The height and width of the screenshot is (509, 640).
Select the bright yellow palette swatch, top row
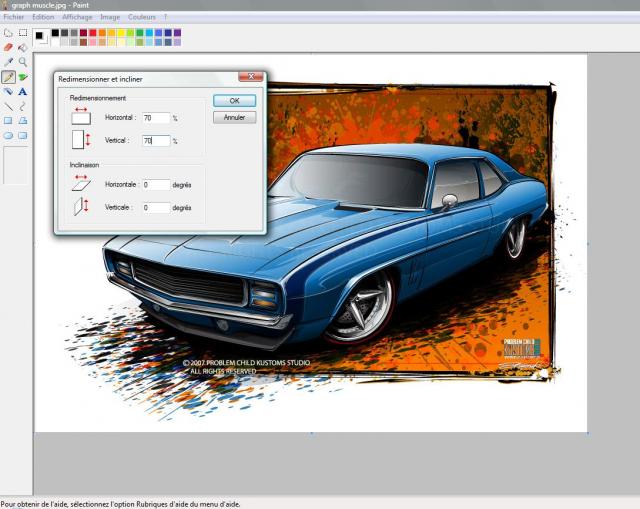coord(121,33)
